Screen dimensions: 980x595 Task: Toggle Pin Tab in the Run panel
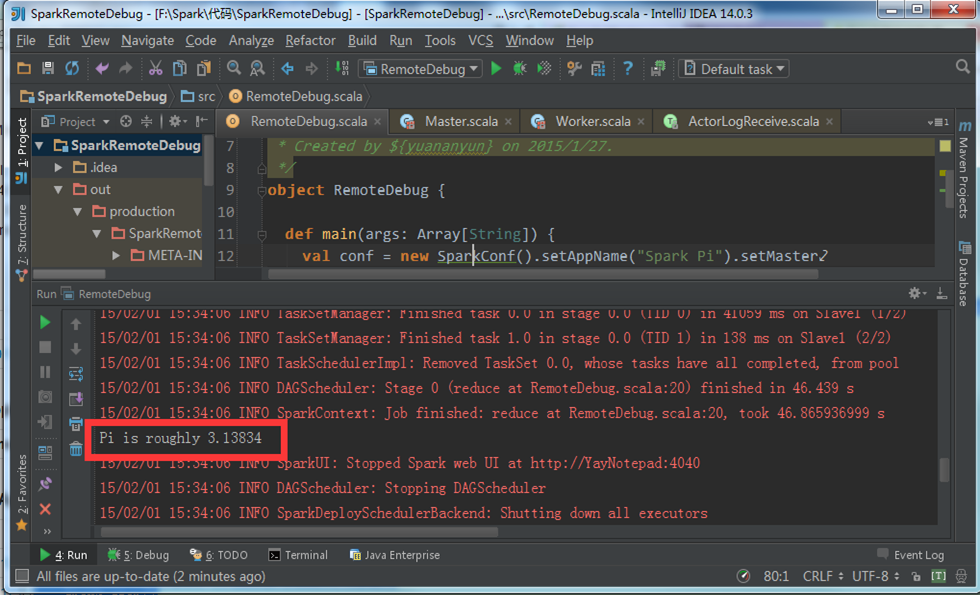[x=45, y=484]
